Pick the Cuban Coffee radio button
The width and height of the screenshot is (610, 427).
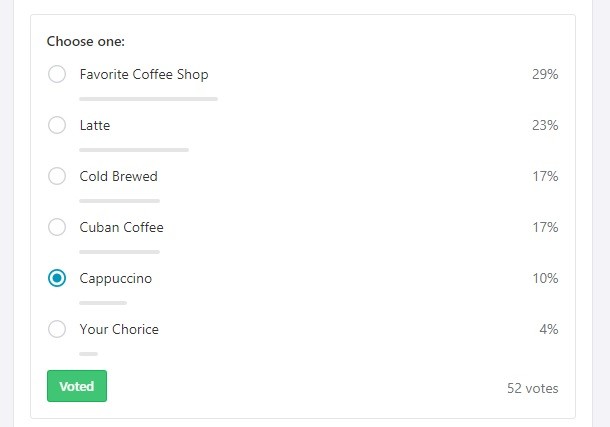coord(57,227)
